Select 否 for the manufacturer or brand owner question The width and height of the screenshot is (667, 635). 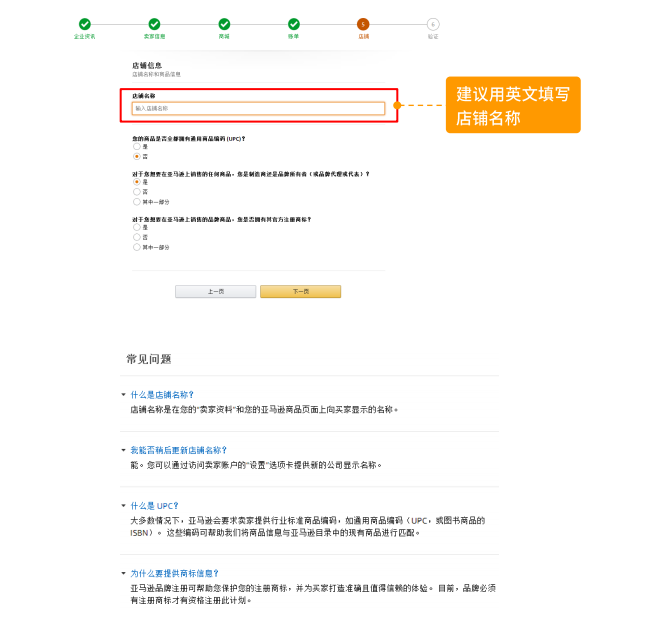(136, 190)
